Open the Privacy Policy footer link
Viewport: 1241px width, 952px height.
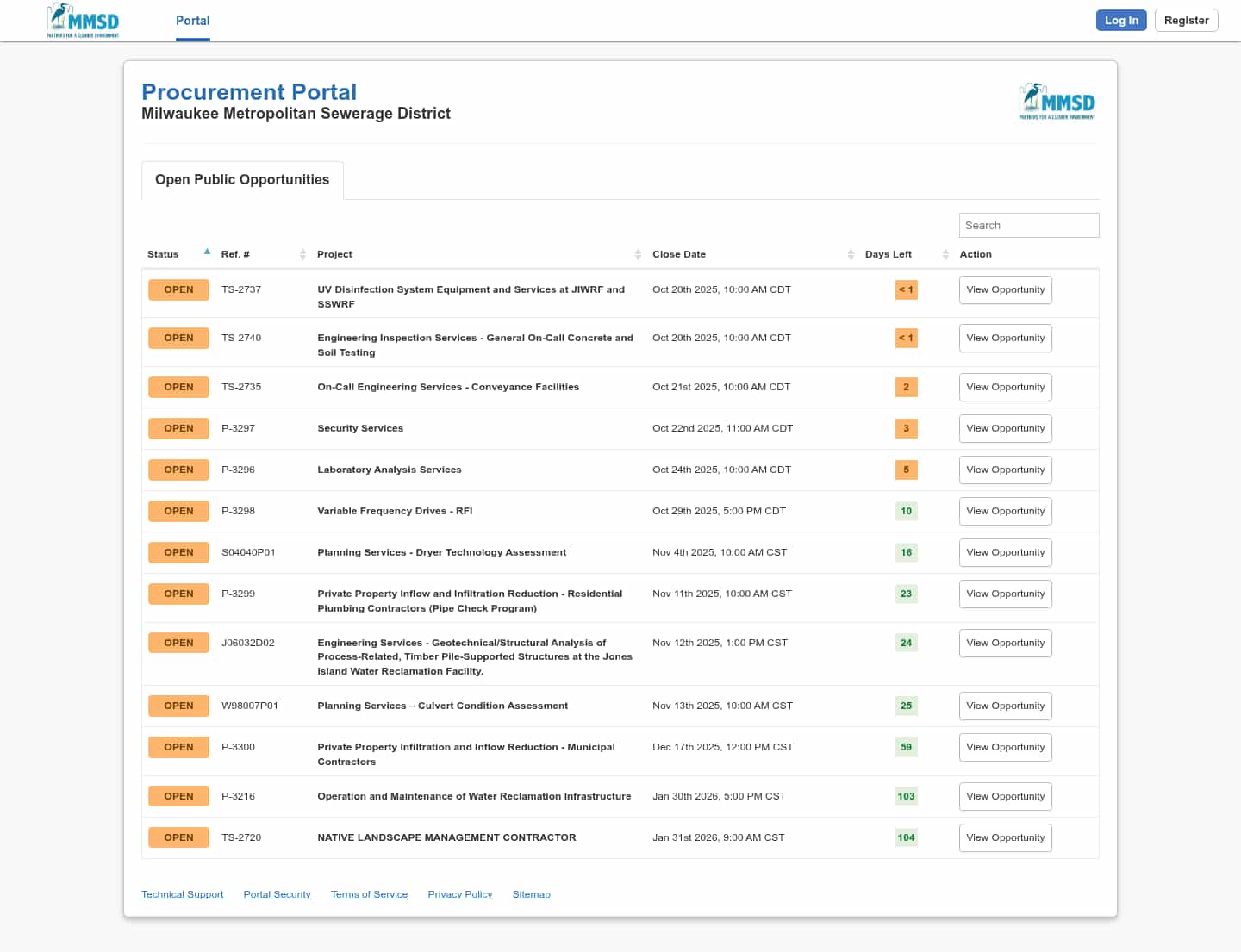[x=459, y=894]
